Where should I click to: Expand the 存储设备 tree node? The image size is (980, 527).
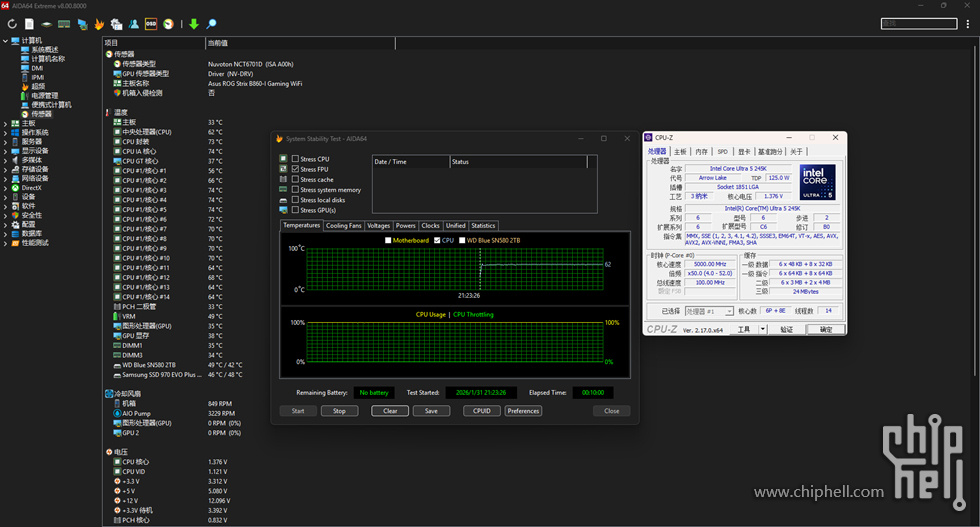[x=5, y=169]
